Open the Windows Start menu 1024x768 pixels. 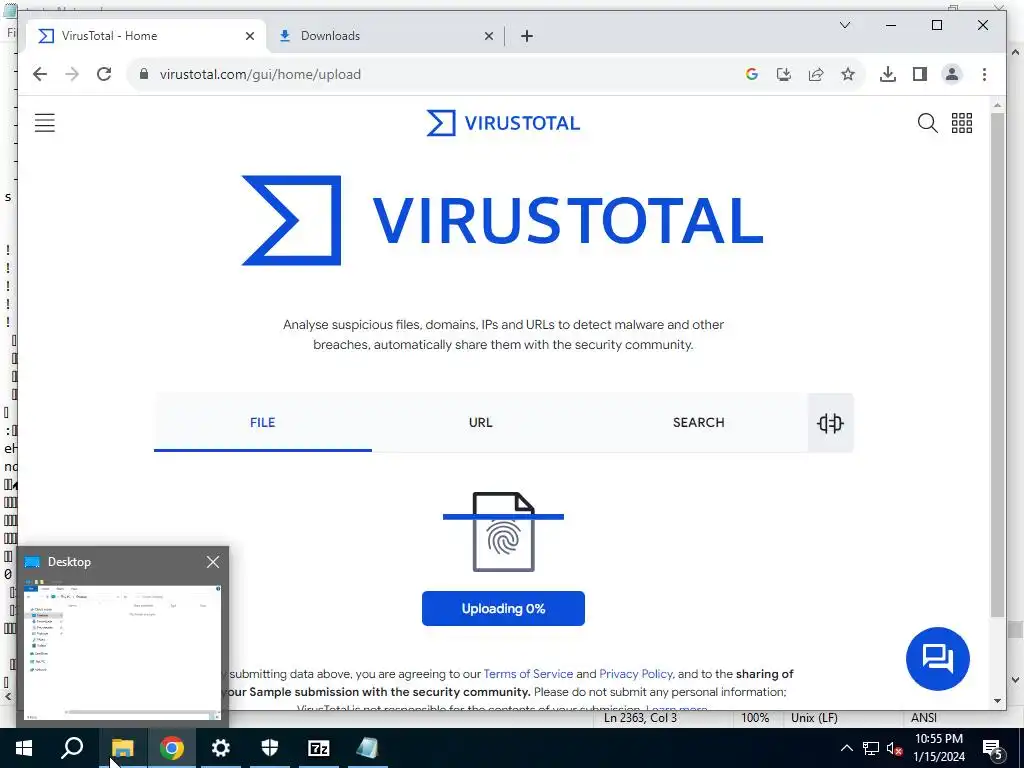(24, 748)
